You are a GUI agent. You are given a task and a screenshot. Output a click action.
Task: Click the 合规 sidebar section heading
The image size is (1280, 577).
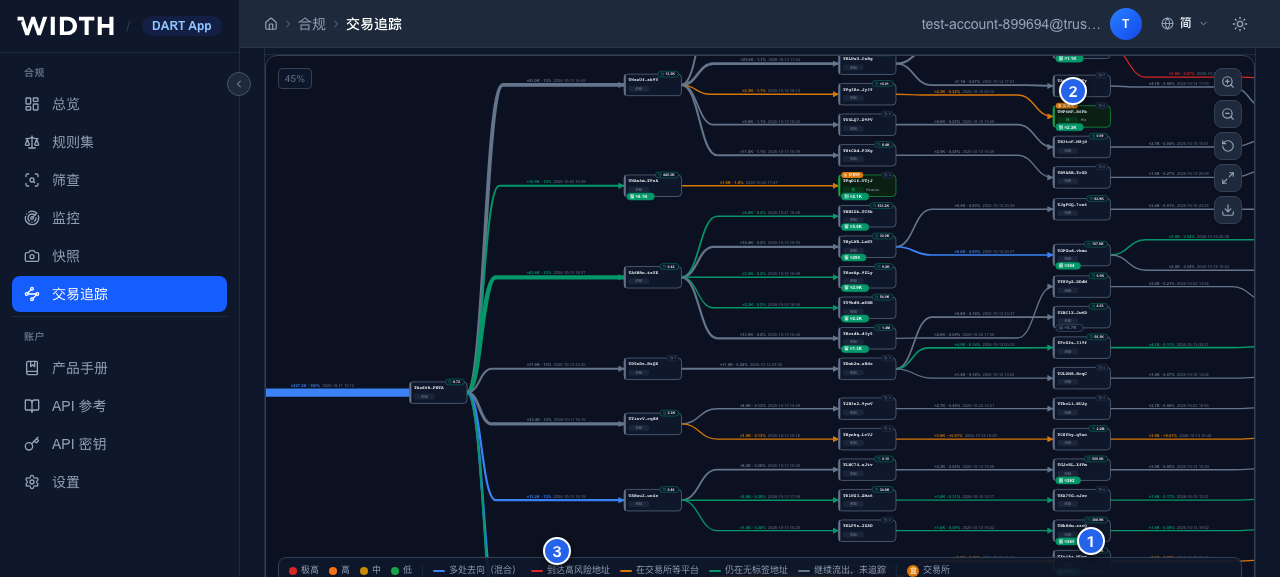pyautogui.click(x=34, y=73)
